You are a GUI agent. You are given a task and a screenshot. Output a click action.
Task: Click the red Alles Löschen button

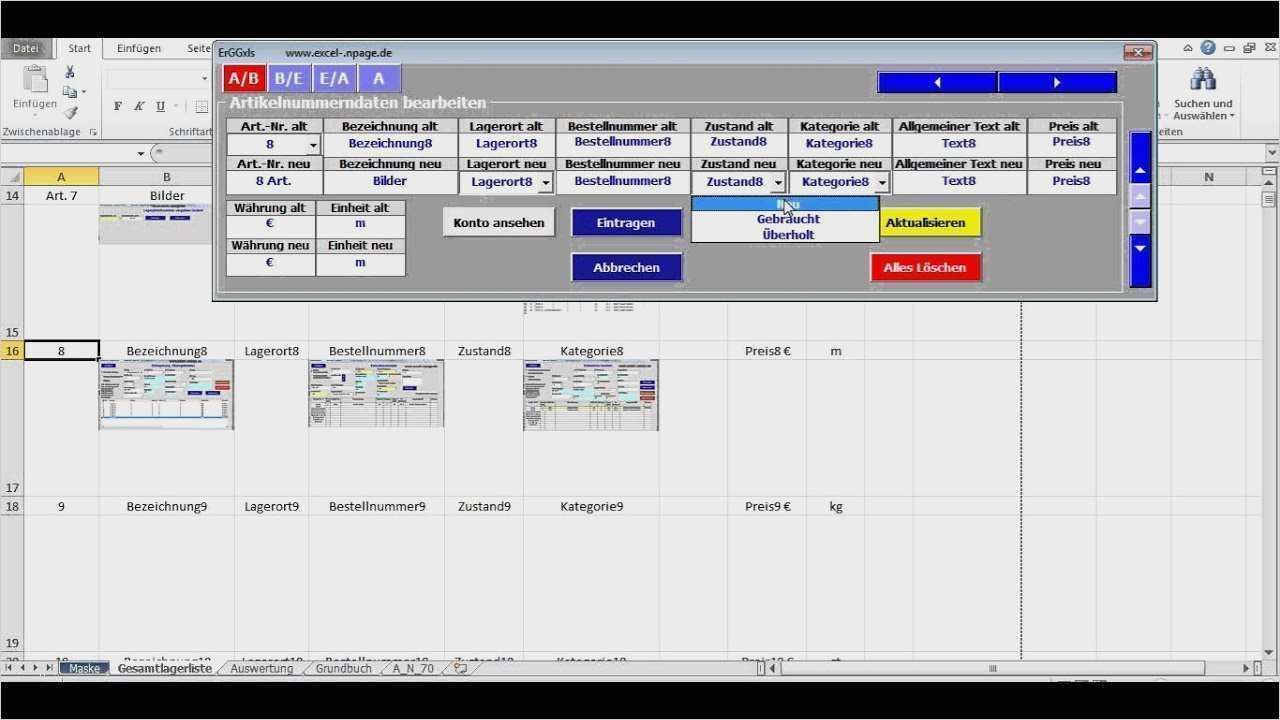[x=925, y=268]
